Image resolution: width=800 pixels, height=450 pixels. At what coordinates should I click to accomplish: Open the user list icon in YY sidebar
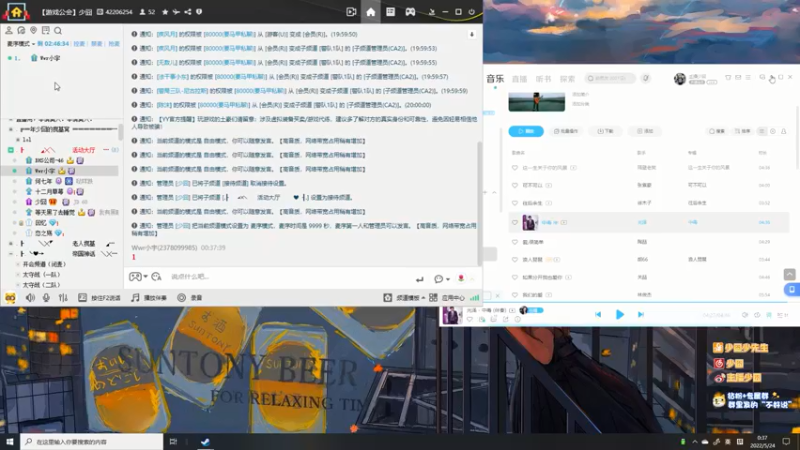click(x=9, y=31)
